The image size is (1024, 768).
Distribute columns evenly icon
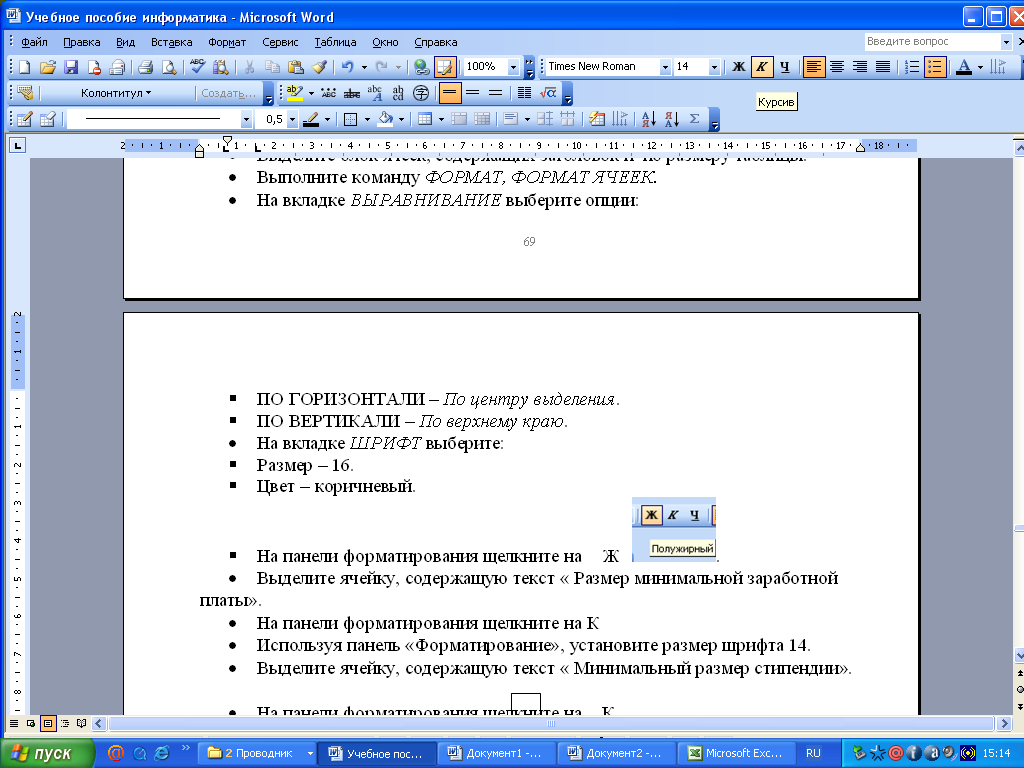(x=568, y=119)
